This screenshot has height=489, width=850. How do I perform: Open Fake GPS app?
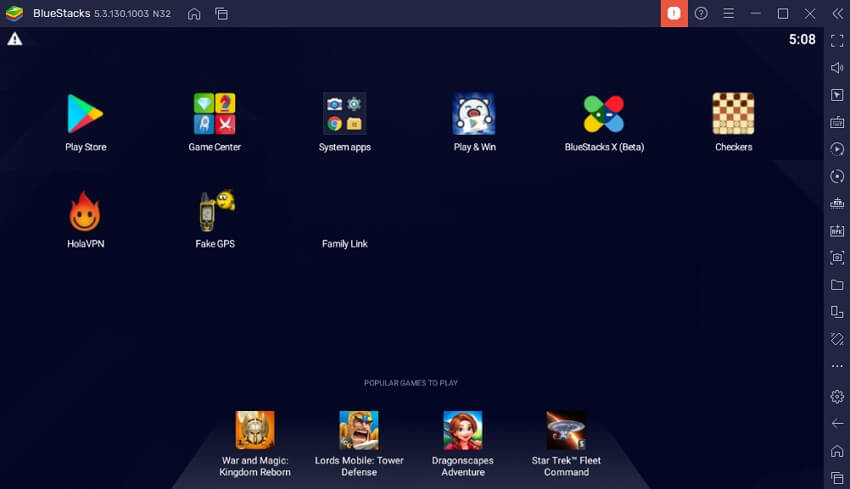point(216,211)
